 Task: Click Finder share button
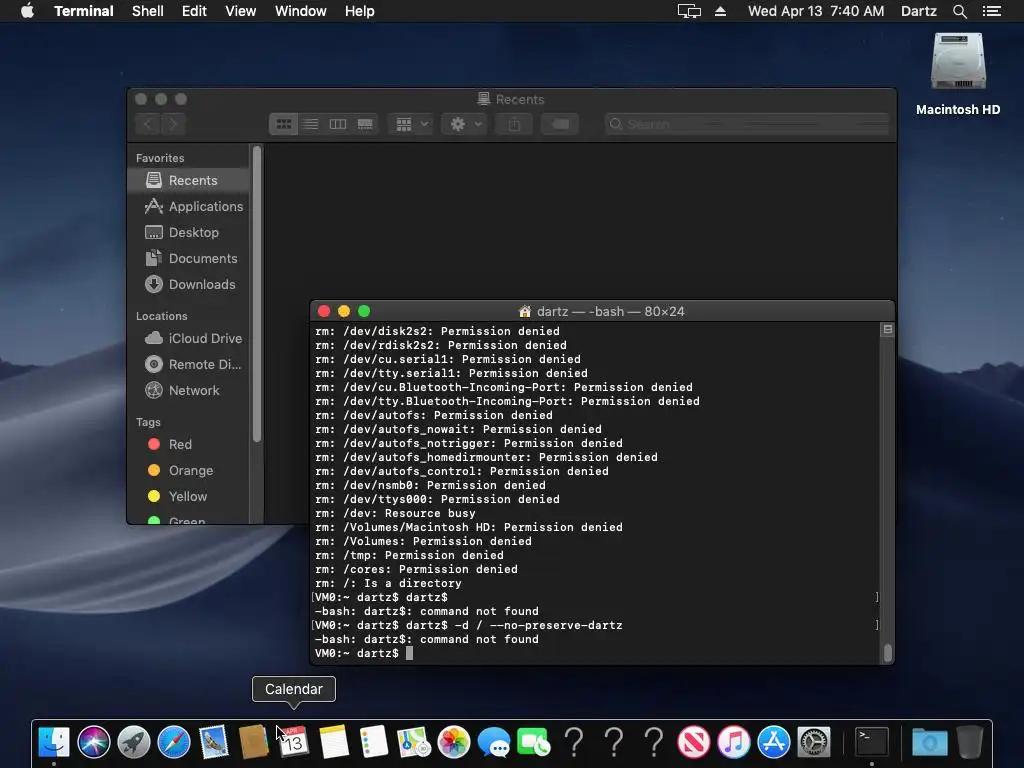[515, 124]
